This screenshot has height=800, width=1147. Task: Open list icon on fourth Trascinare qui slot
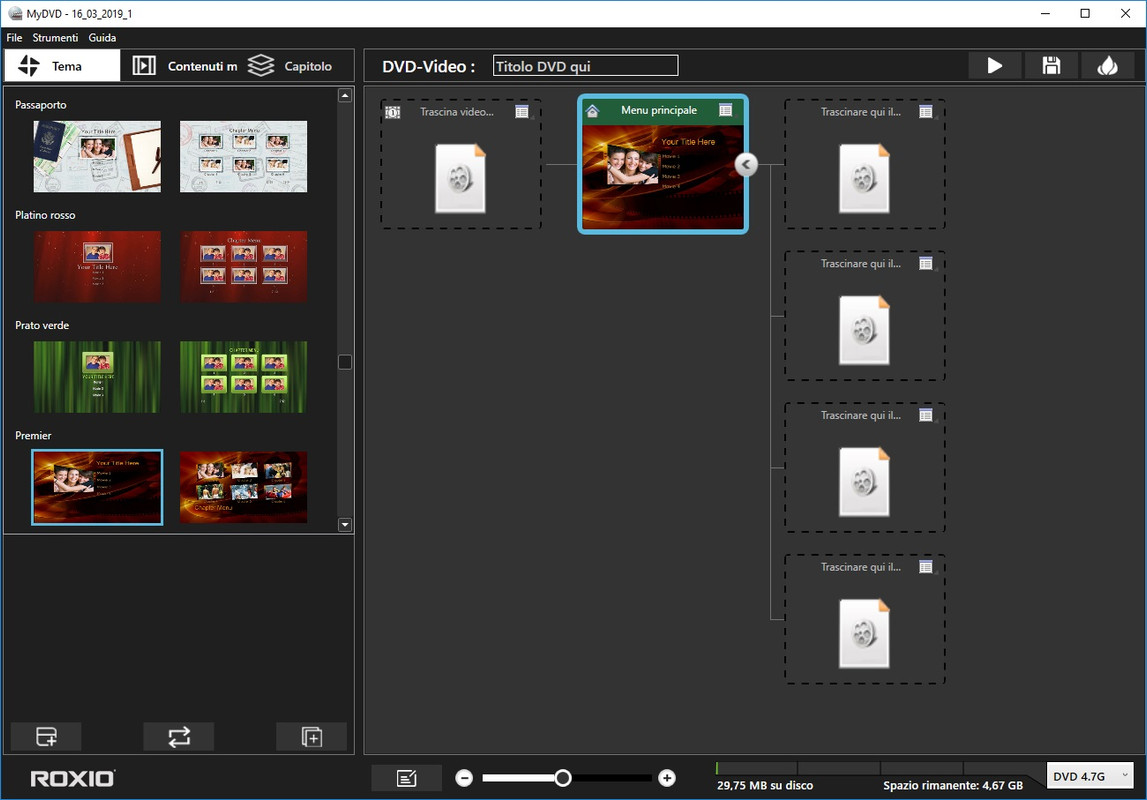[926, 567]
